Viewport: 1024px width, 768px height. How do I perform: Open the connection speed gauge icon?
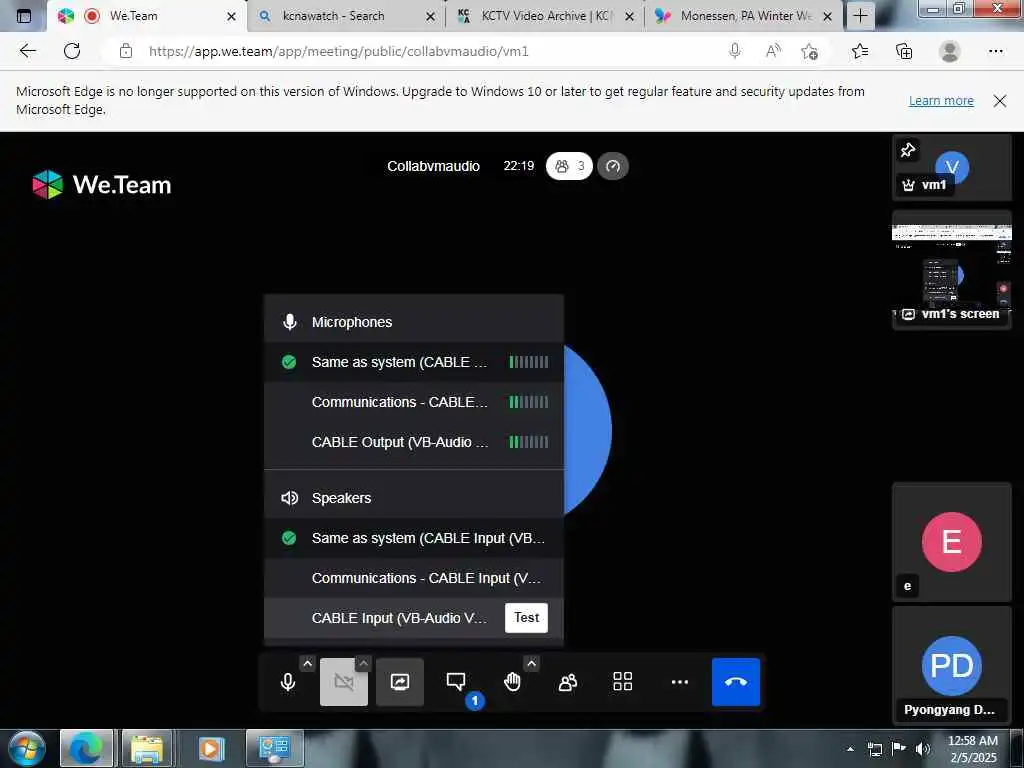(x=613, y=166)
